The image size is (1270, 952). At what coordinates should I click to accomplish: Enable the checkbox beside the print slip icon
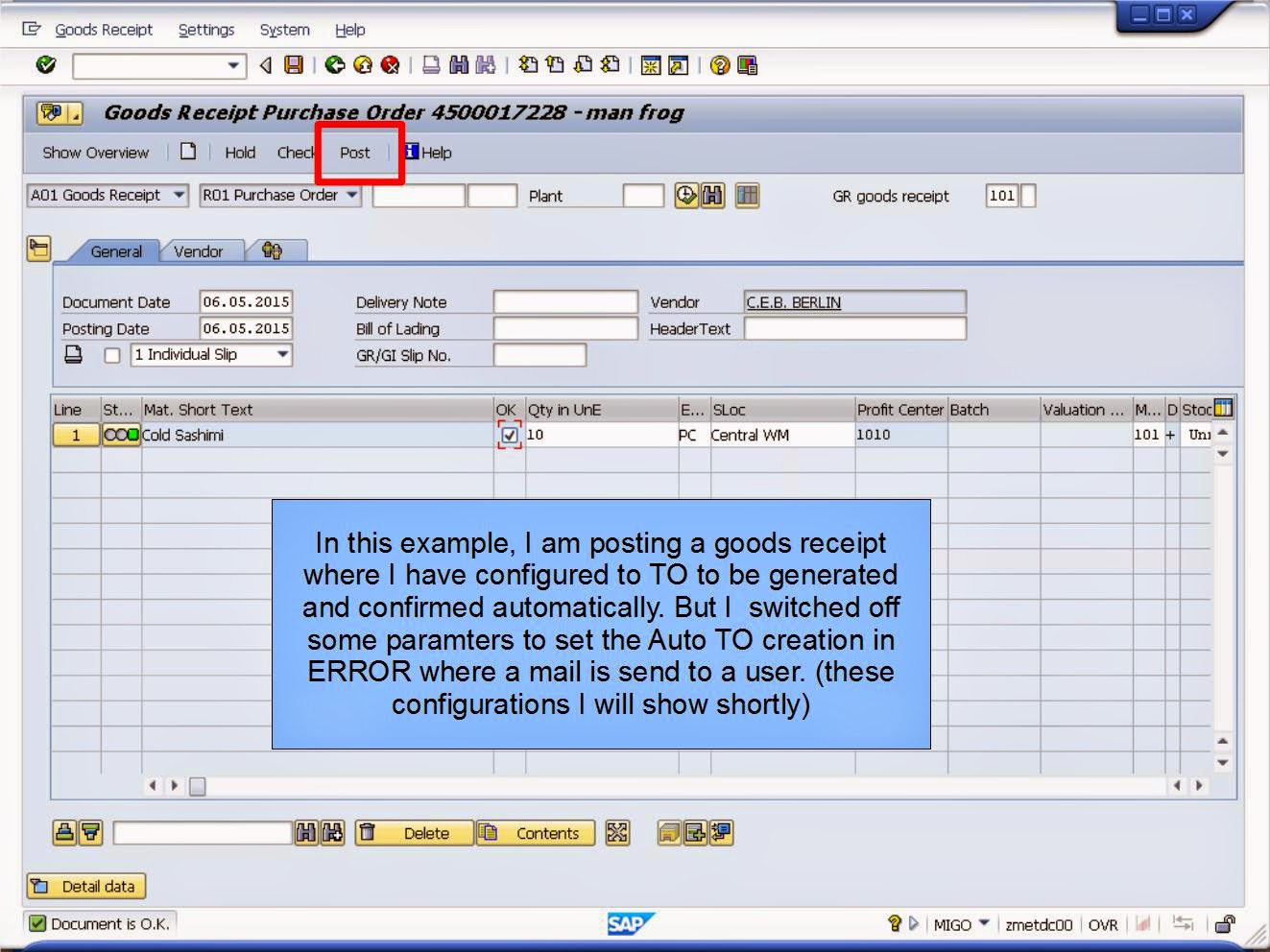point(112,354)
